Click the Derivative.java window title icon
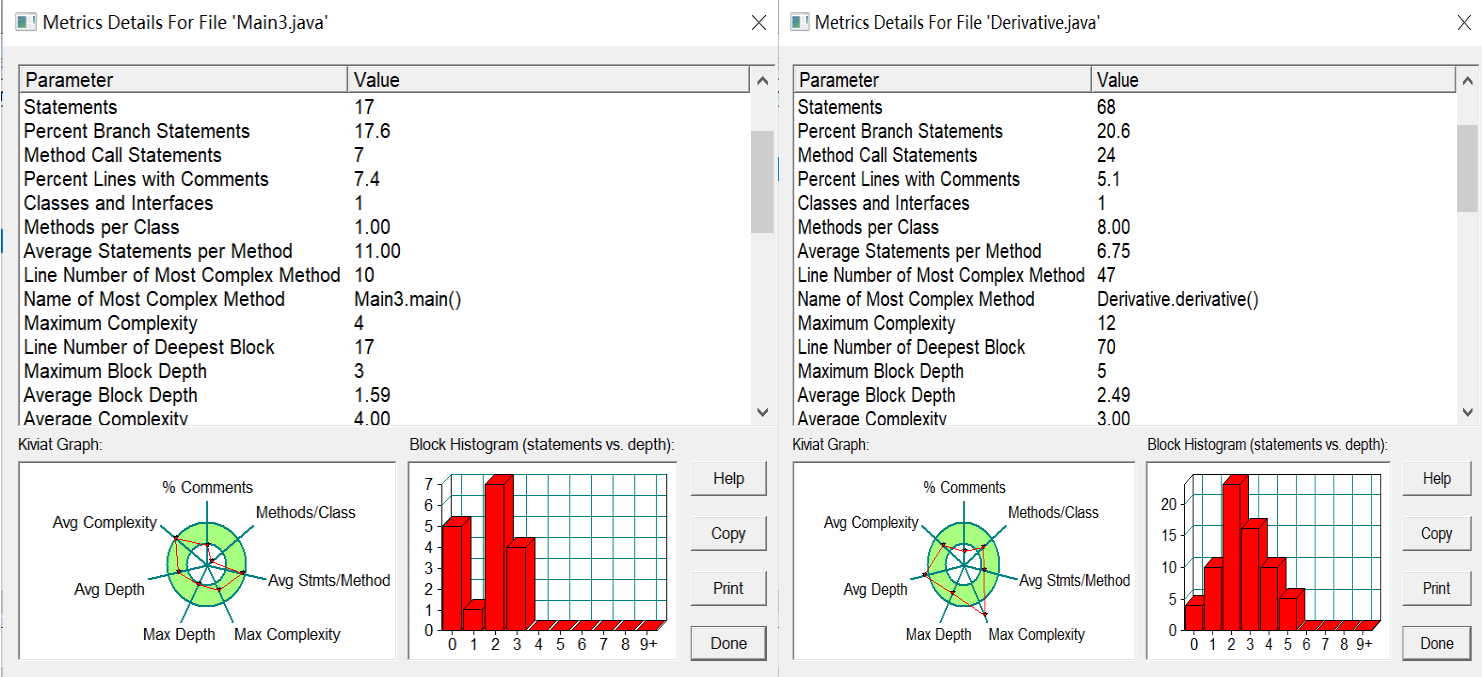Image resolution: width=1482 pixels, height=677 pixels. [x=799, y=22]
